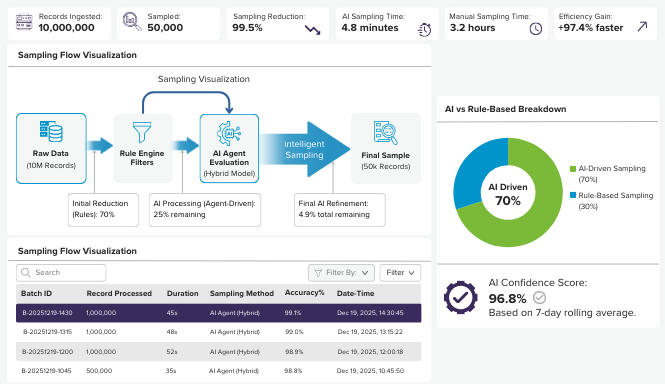Click the Final Sample document search icon

[386, 133]
